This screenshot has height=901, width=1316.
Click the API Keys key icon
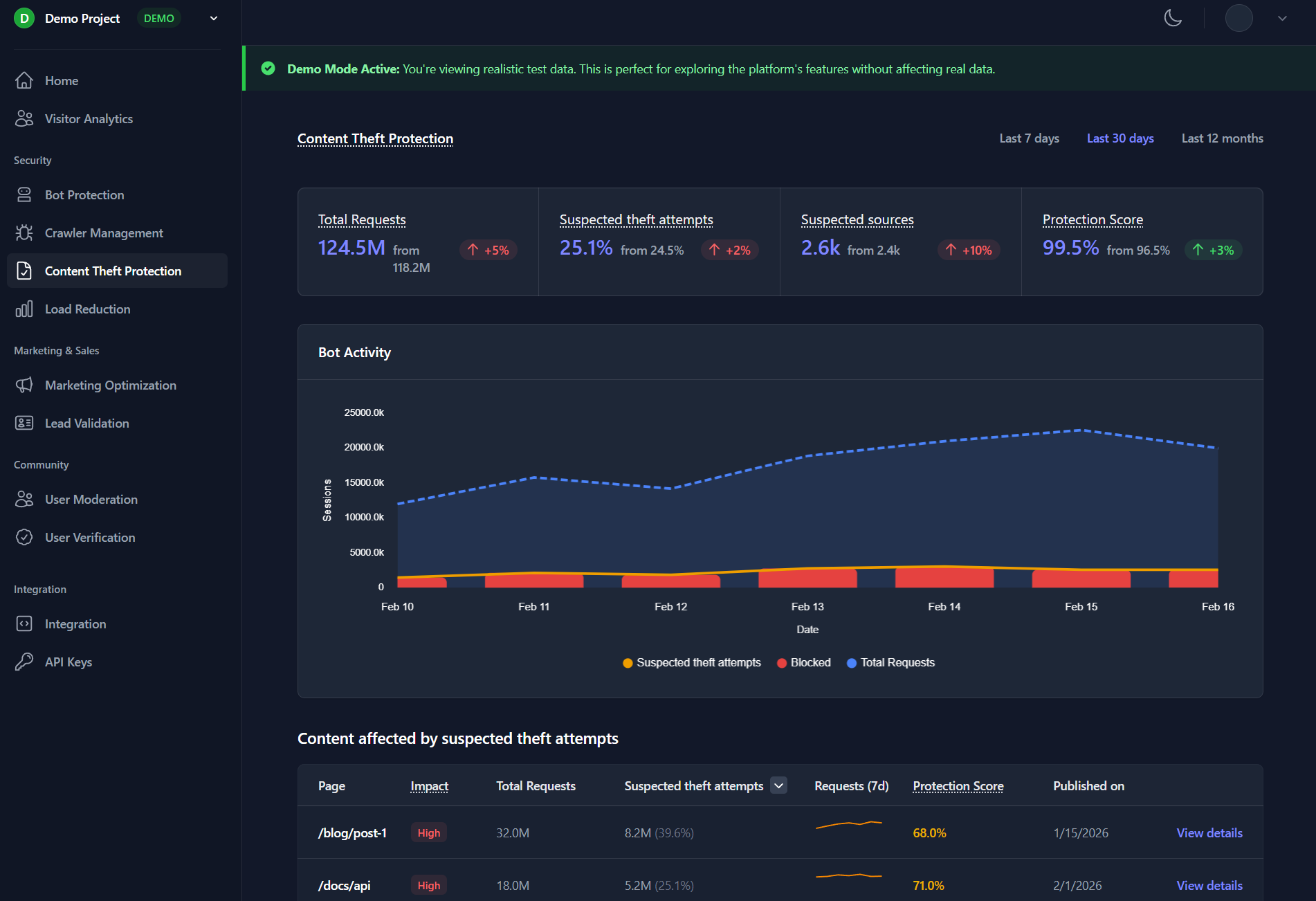pos(24,662)
